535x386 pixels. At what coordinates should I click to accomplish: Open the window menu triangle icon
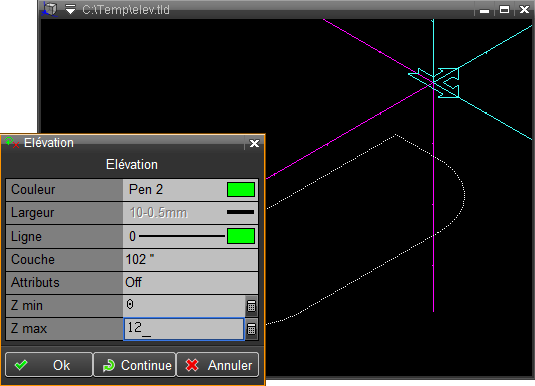point(70,9)
